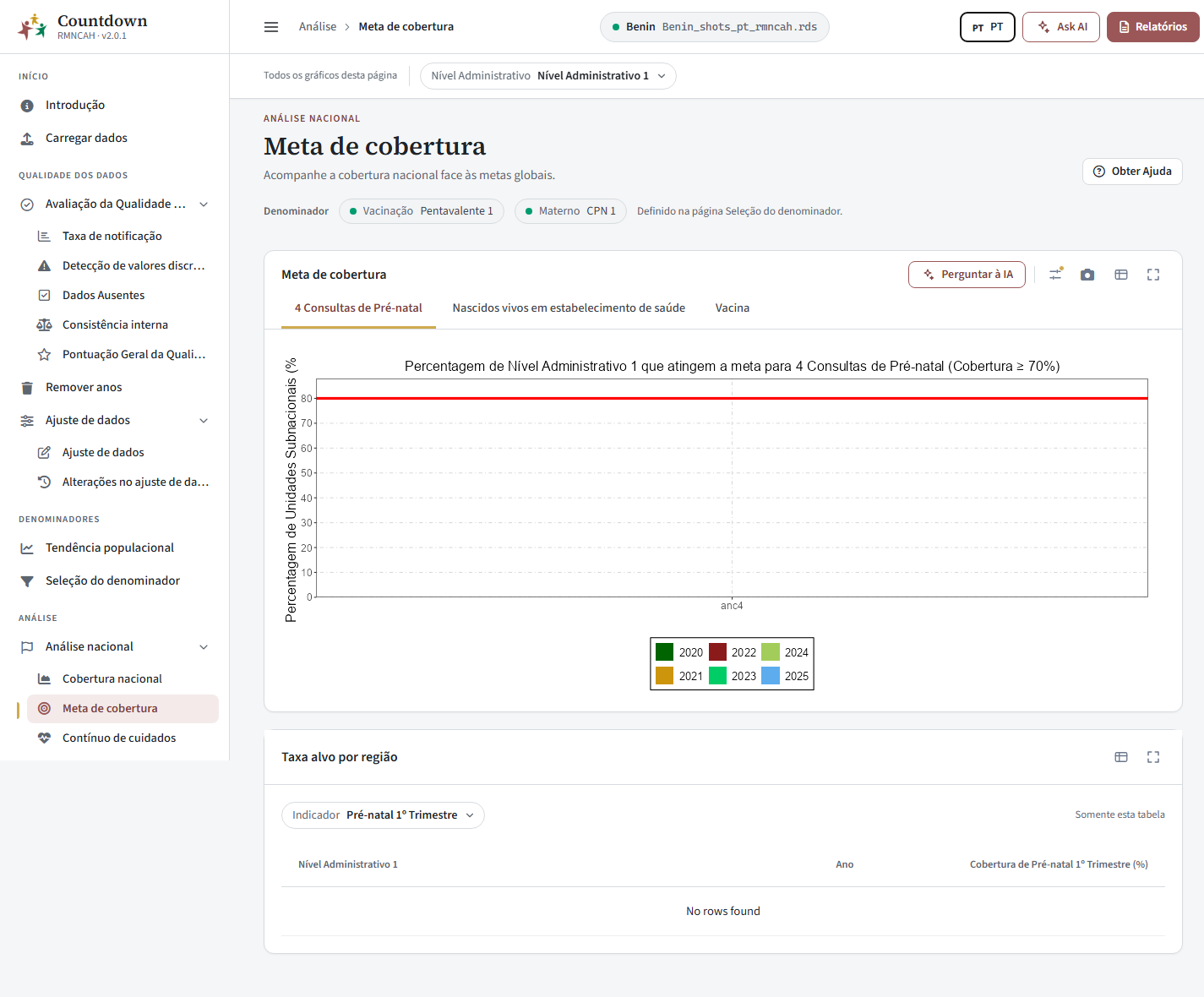The image size is (1204, 997).
Task: Click the Countdown star logo
Action: pos(33,27)
